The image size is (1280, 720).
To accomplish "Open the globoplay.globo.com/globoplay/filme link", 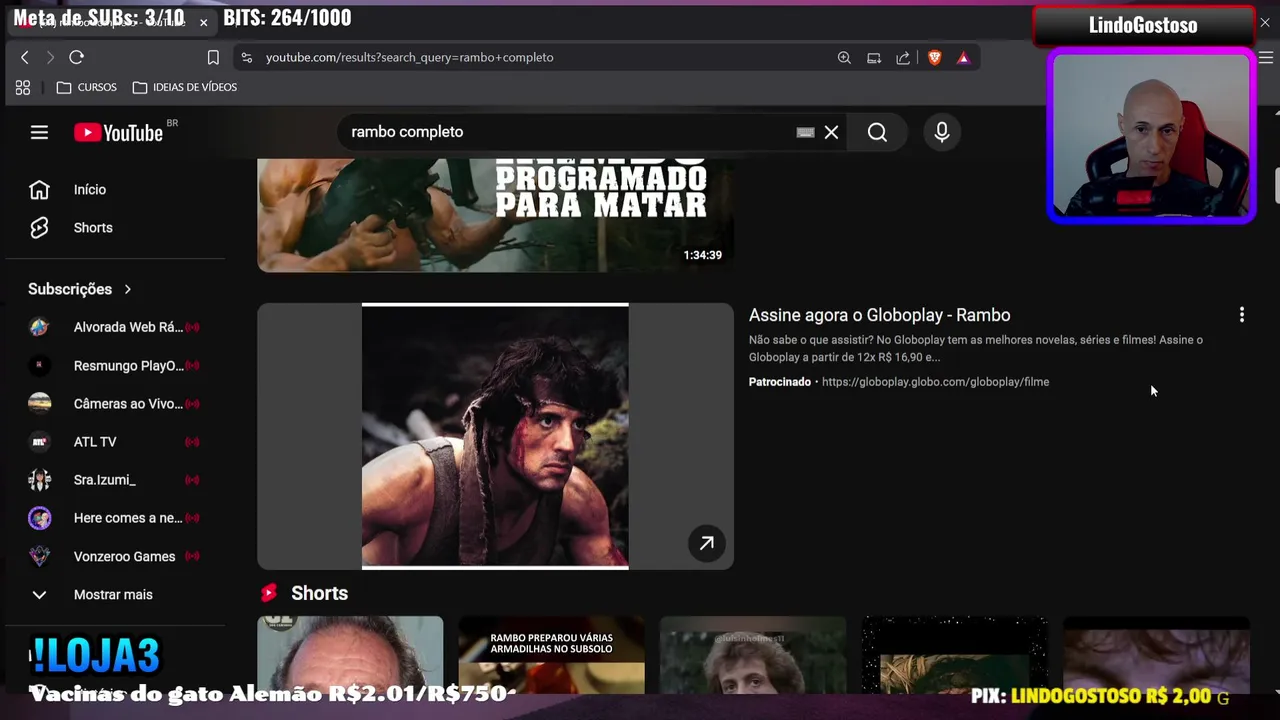I will coord(935,382).
